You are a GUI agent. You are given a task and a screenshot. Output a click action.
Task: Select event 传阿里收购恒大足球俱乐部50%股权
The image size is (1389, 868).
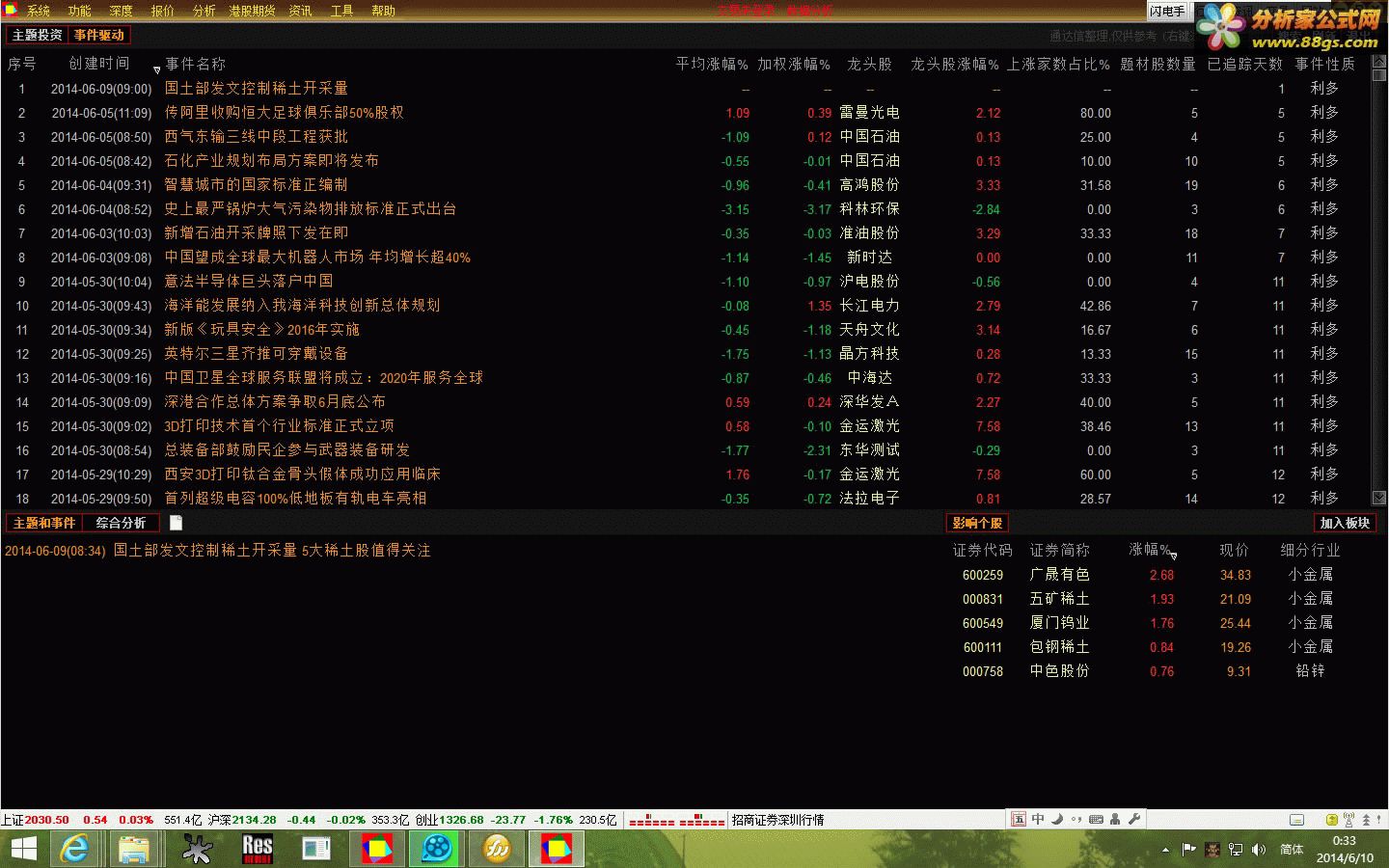click(284, 112)
